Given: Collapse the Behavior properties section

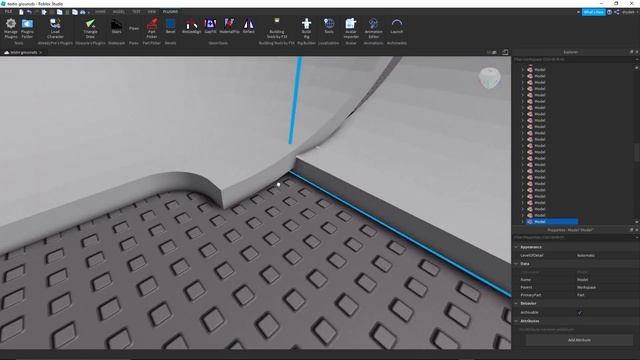Looking at the screenshot, I should point(516,303).
